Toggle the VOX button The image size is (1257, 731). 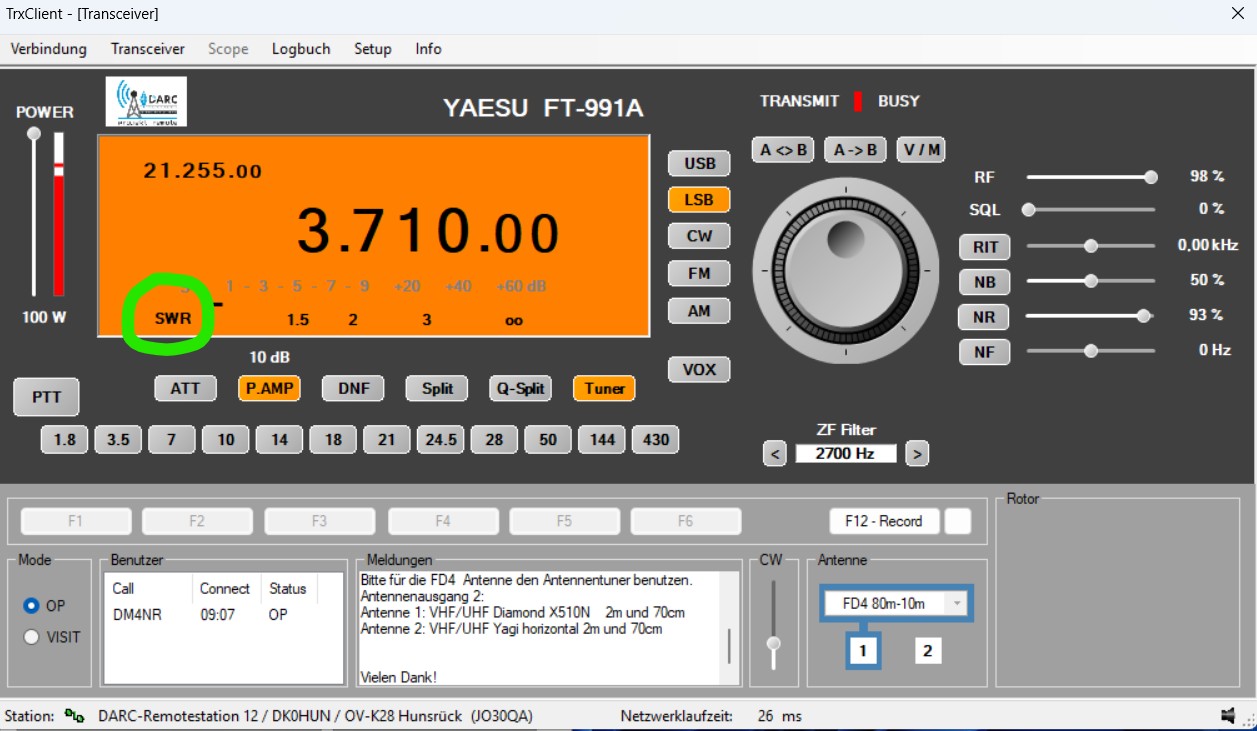point(699,370)
